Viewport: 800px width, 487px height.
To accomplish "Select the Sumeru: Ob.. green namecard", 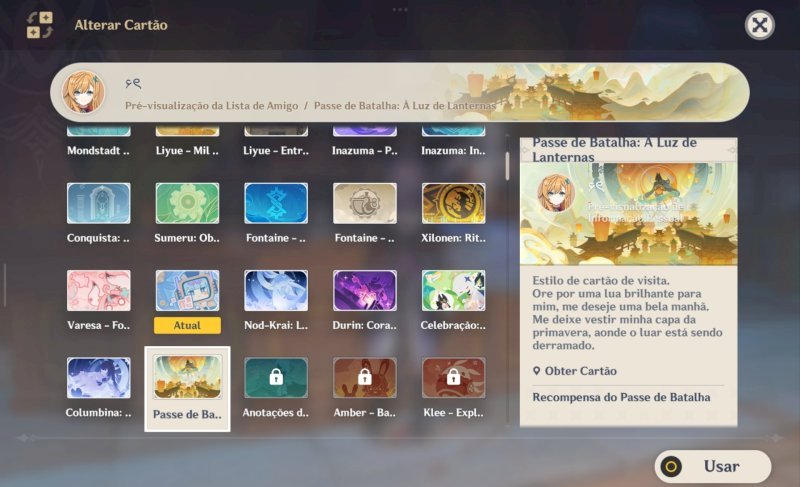I will coord(187,203).
